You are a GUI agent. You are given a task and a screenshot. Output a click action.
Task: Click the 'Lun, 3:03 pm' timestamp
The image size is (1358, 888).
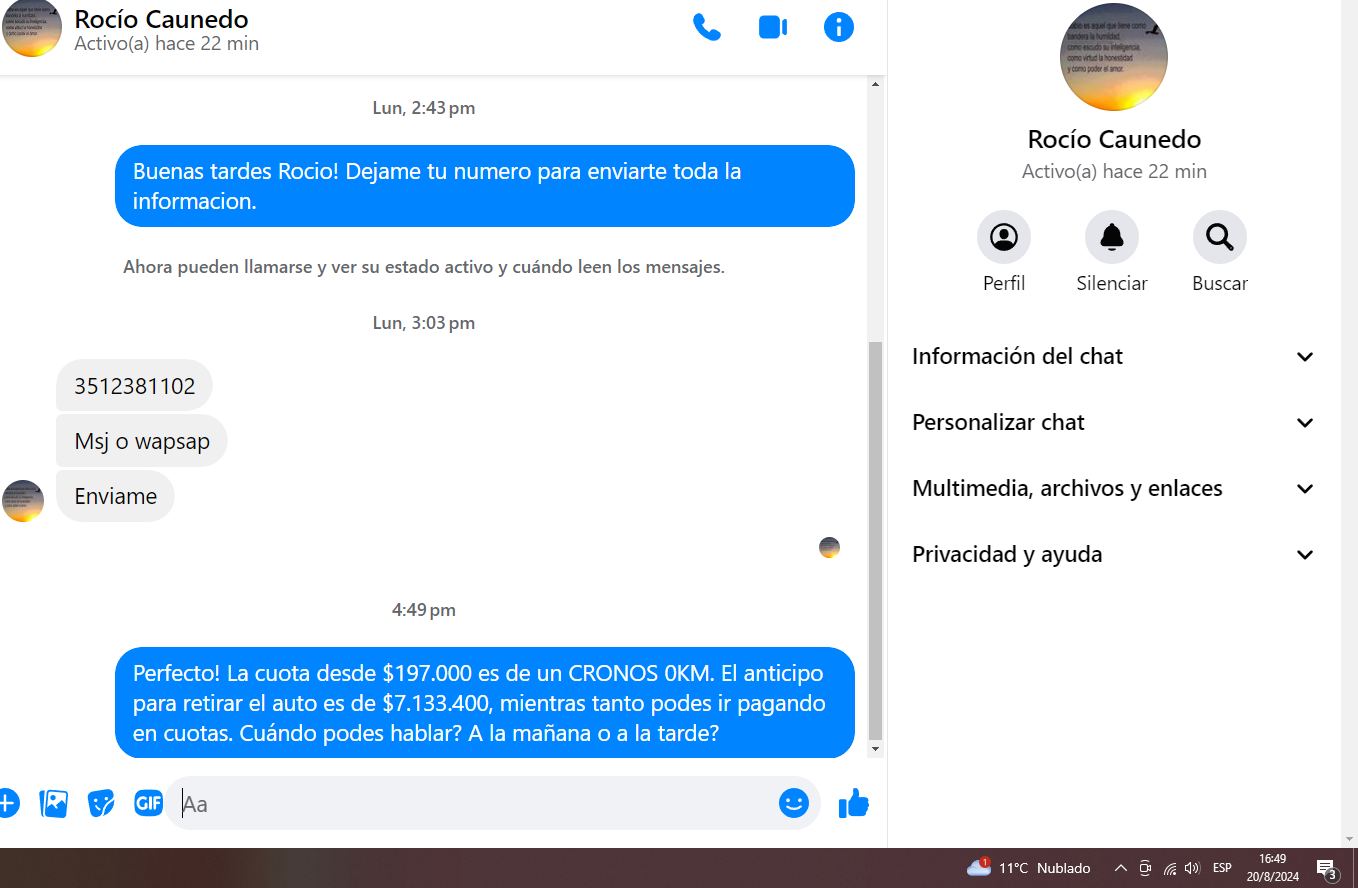pos(424,323)
